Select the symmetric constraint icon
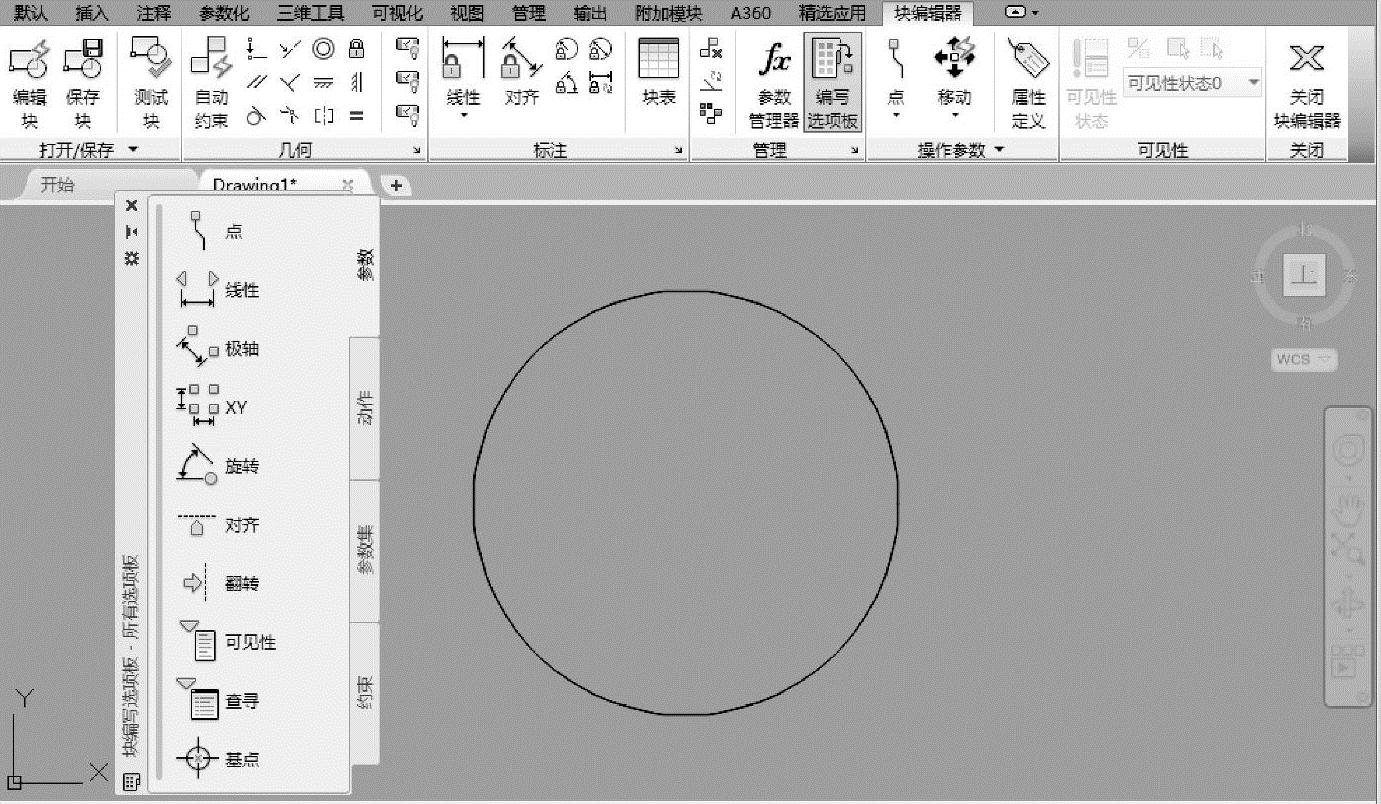Image resolution: width=1381 pixels, height=804 pixels. (x=324, y=115)
